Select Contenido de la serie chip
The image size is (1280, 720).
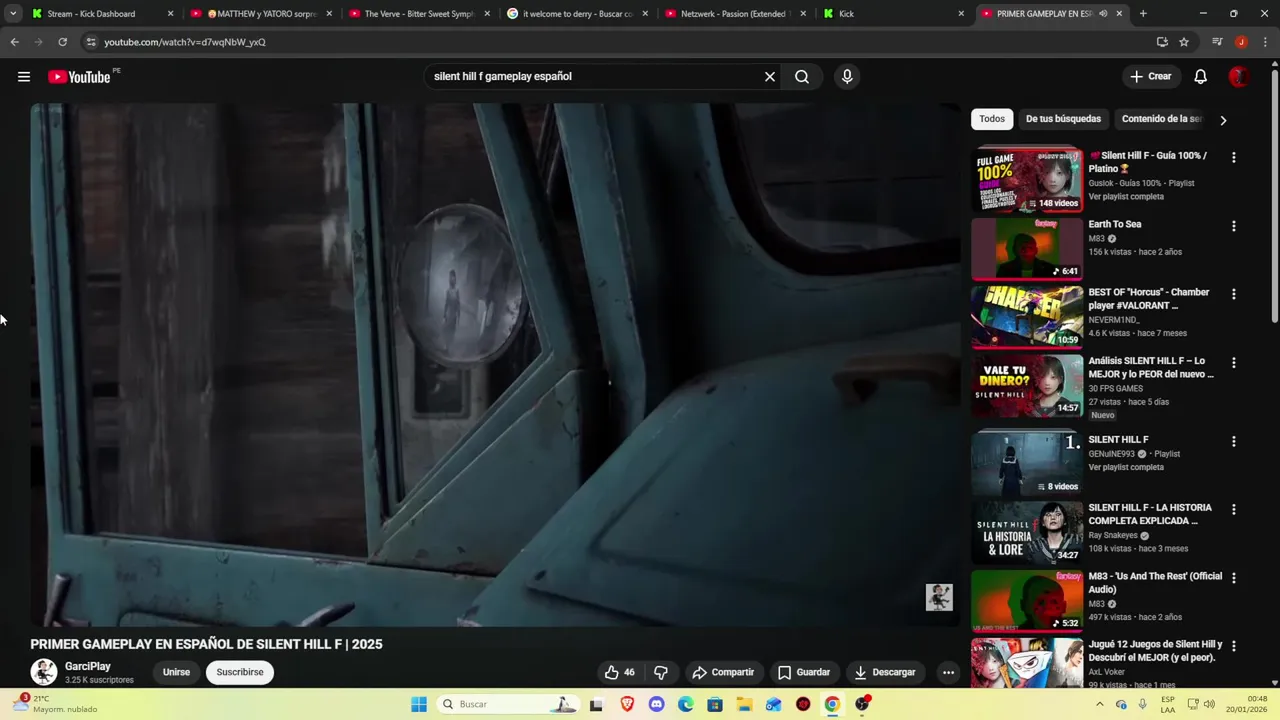pyautogui.click(x=1161, y=119)
